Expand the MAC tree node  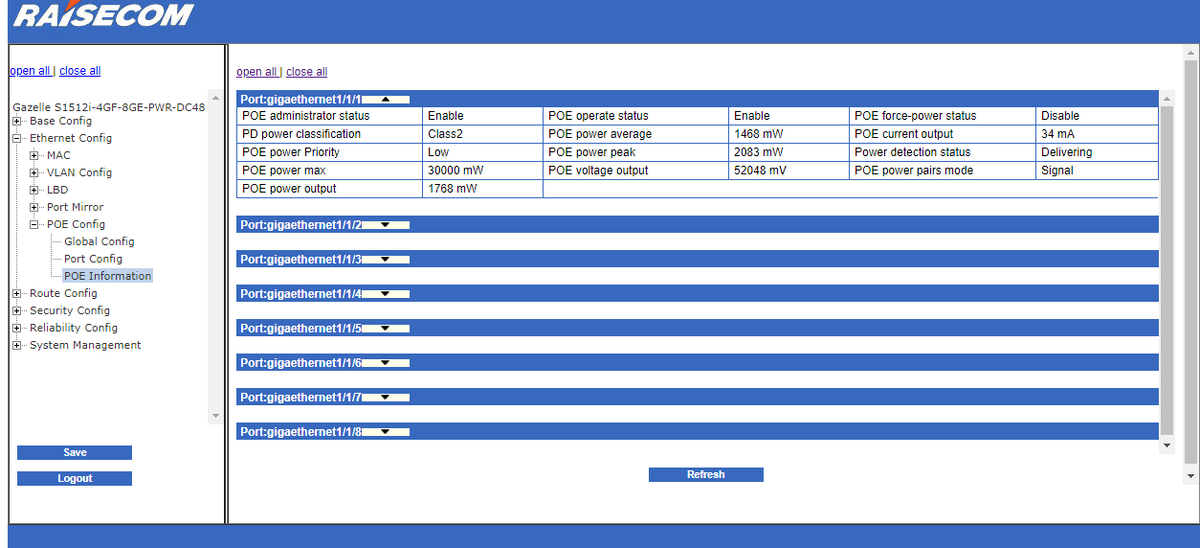pyautogui.click(x=35, y=155)
